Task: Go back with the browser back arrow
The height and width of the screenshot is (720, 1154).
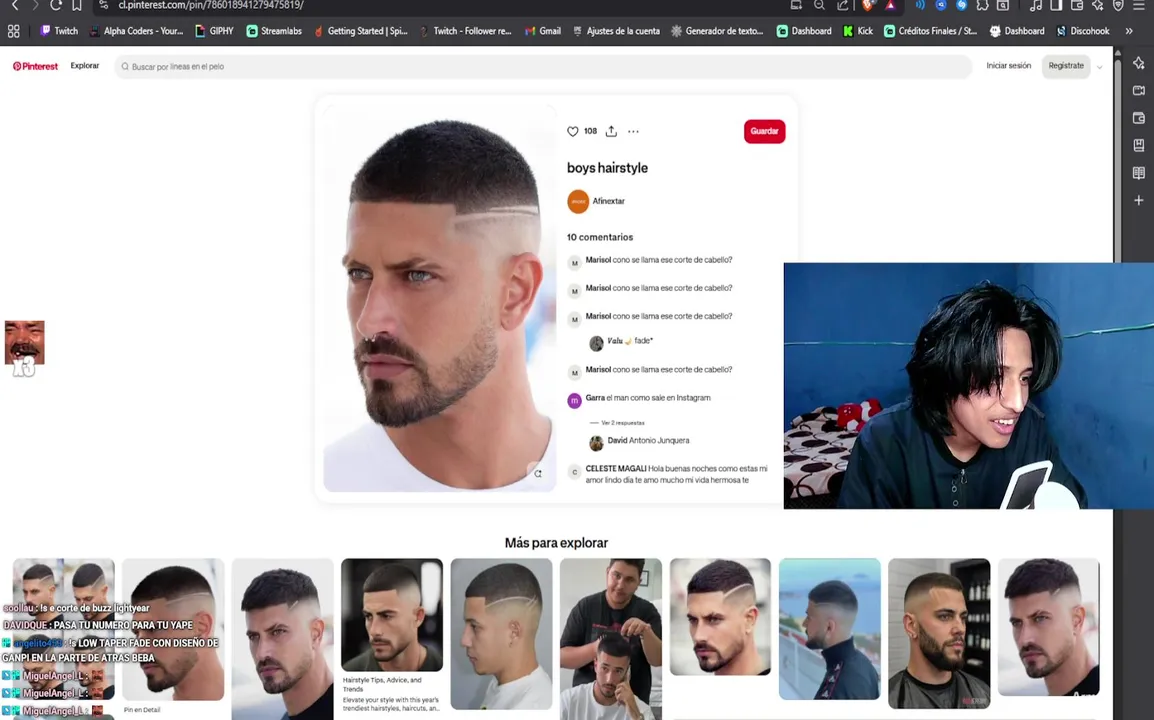Action: [15, 5]
